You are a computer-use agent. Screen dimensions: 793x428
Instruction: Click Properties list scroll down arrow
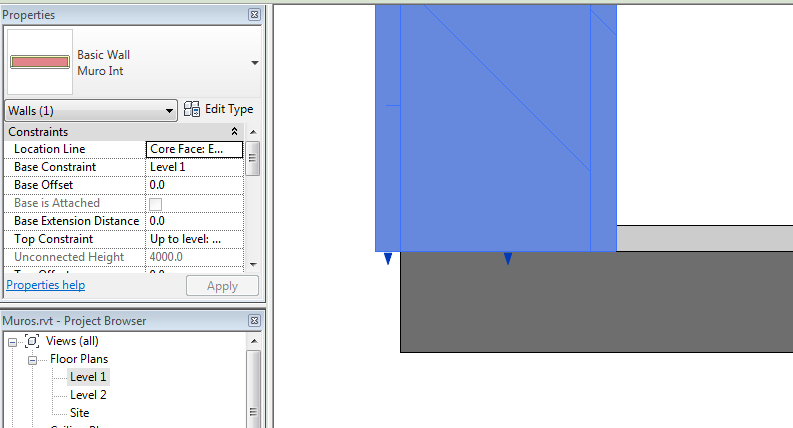tap(253, 265)
